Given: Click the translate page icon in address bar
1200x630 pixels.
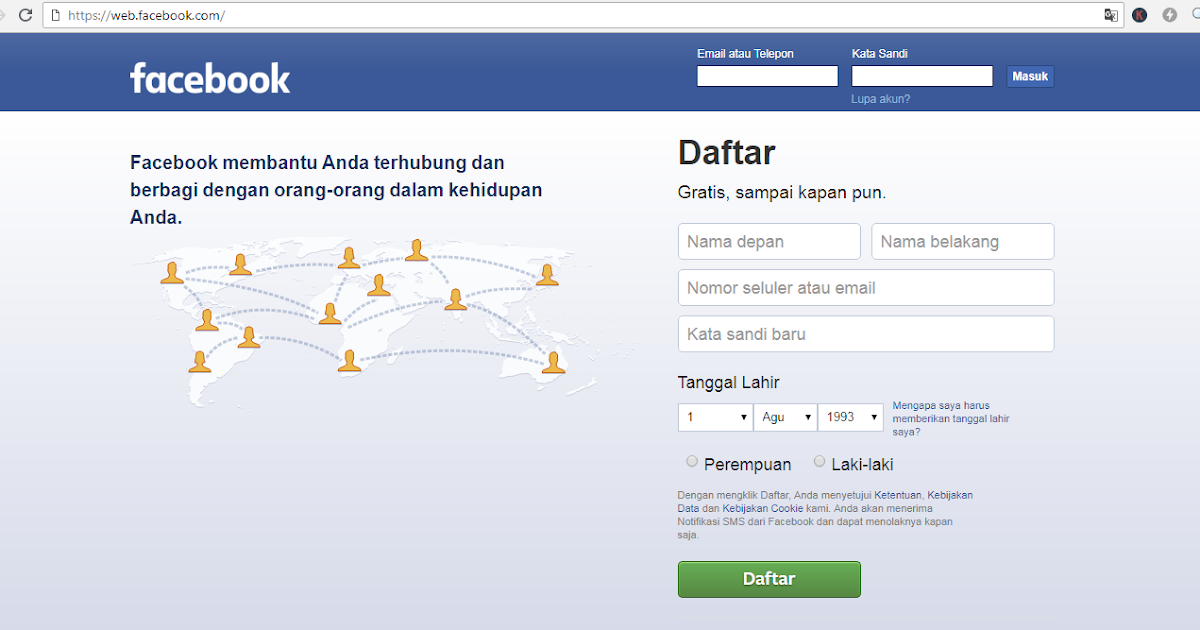Looking at the screenshot, I should click(x=1111, y=15).
